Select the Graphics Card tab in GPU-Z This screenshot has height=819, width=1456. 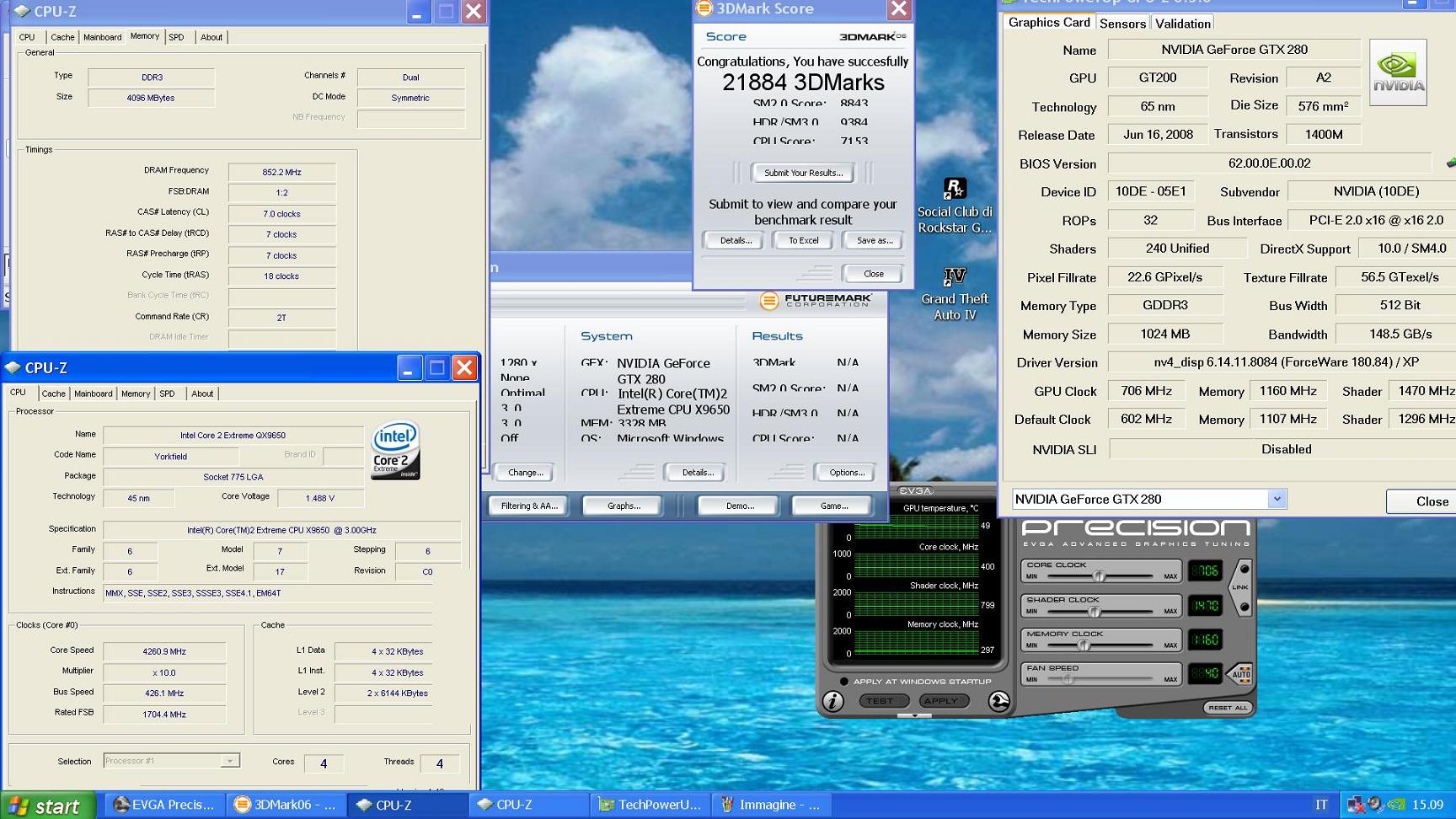click(x=1049, y=22)
